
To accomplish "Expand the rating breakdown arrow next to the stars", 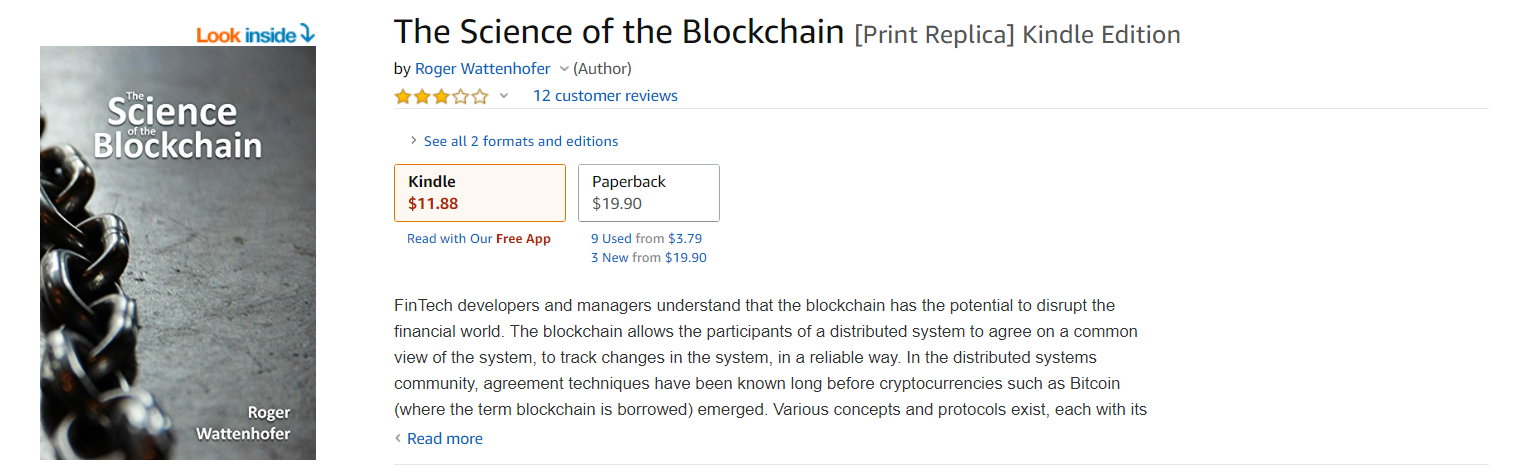I will (504, 96).
